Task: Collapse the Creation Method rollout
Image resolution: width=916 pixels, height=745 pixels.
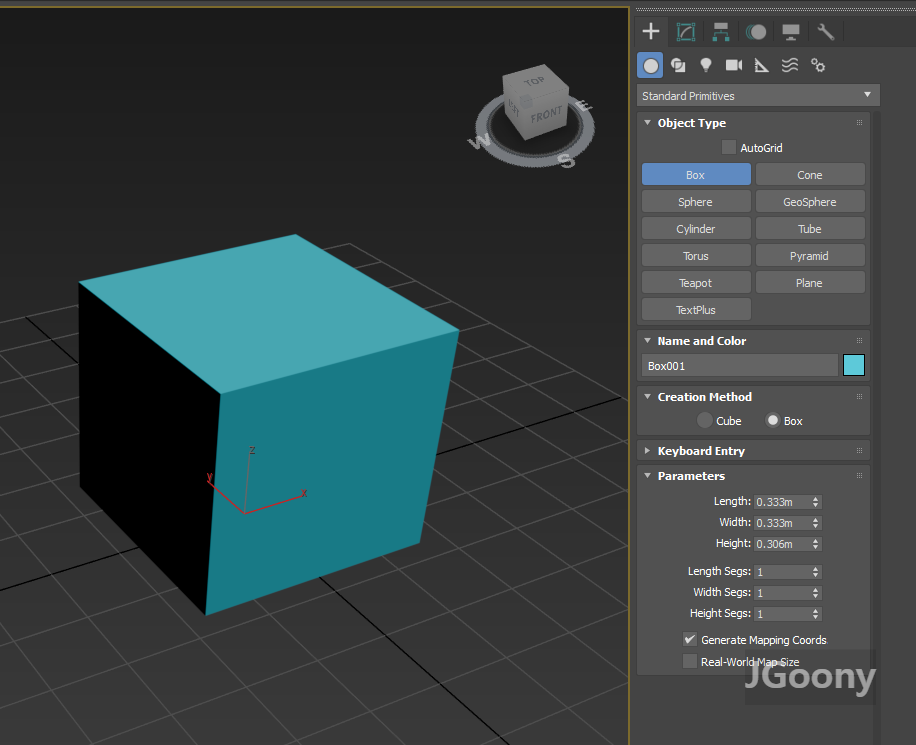Action: 647,396
